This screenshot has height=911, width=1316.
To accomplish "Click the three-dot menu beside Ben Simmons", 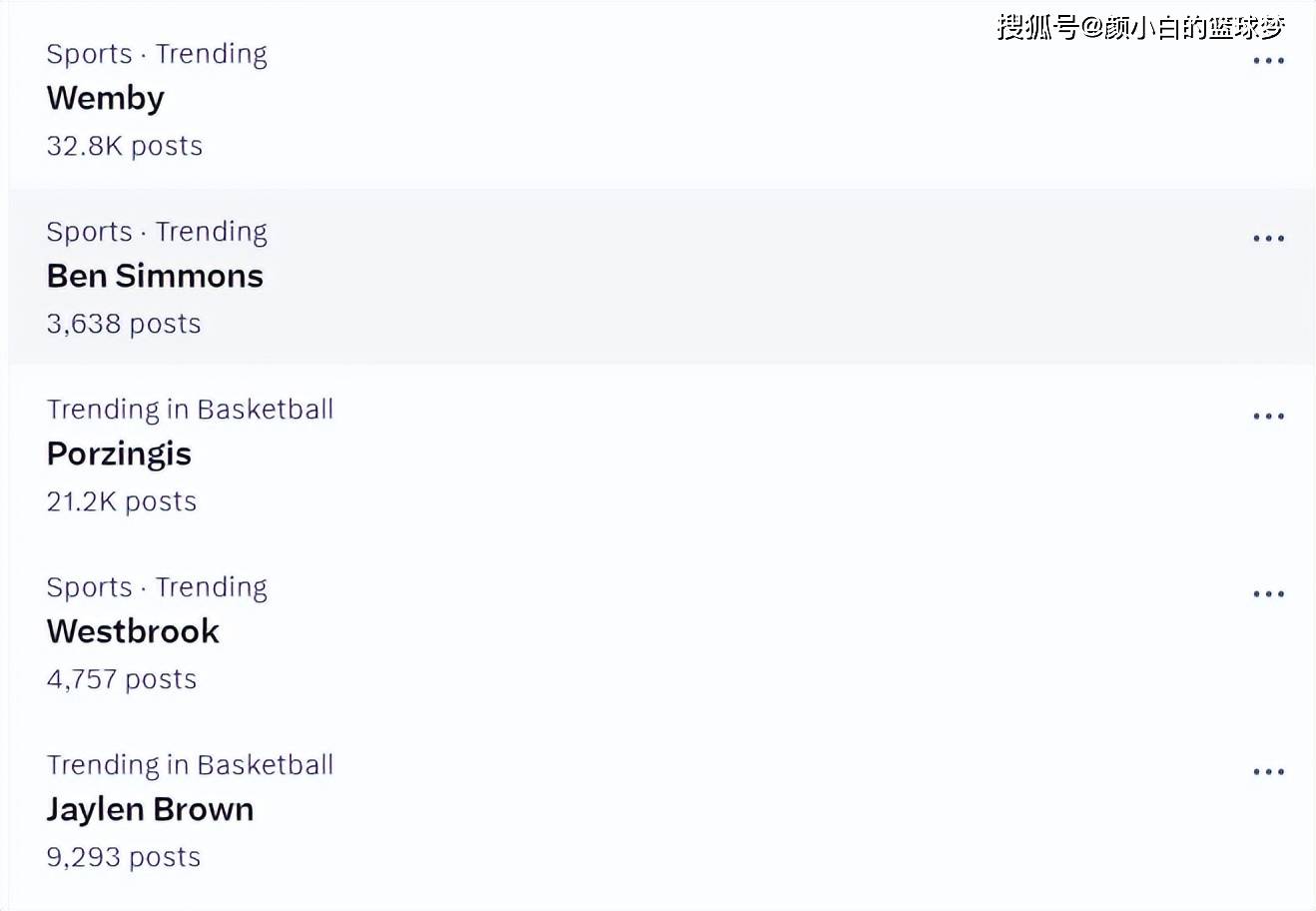I will pyautogui.click(x=1268, y=239).
